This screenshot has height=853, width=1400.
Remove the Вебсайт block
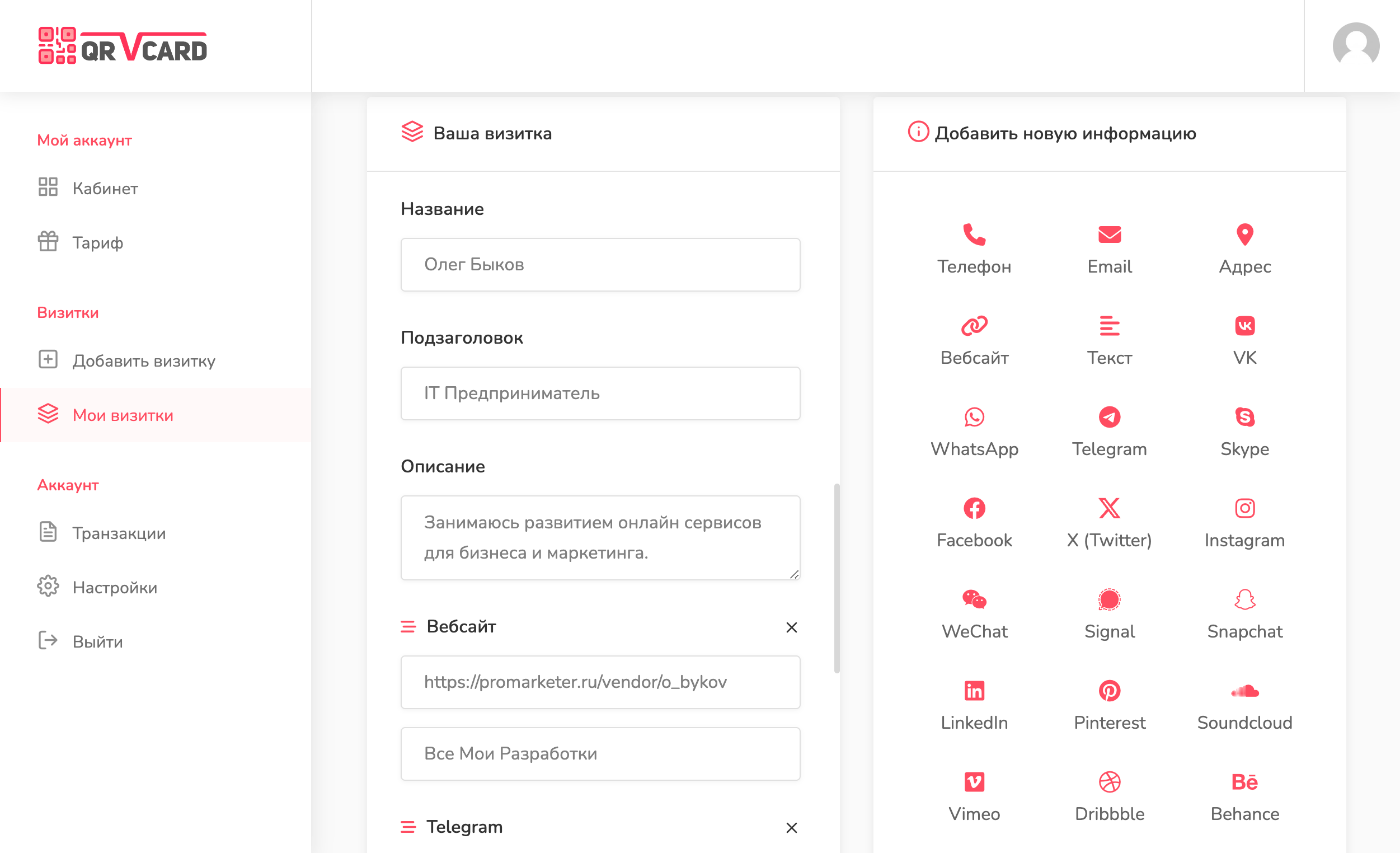(791, 627)
